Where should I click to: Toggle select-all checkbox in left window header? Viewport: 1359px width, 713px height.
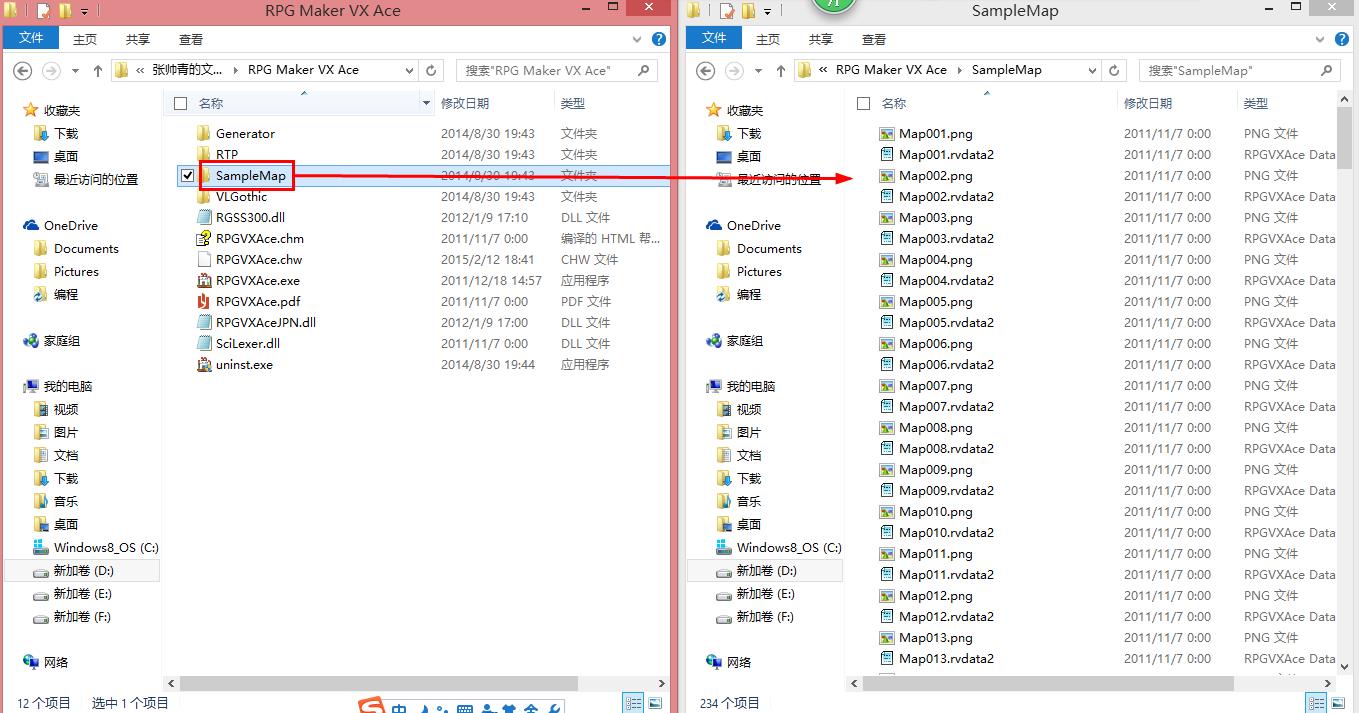(x=180, y=103)
